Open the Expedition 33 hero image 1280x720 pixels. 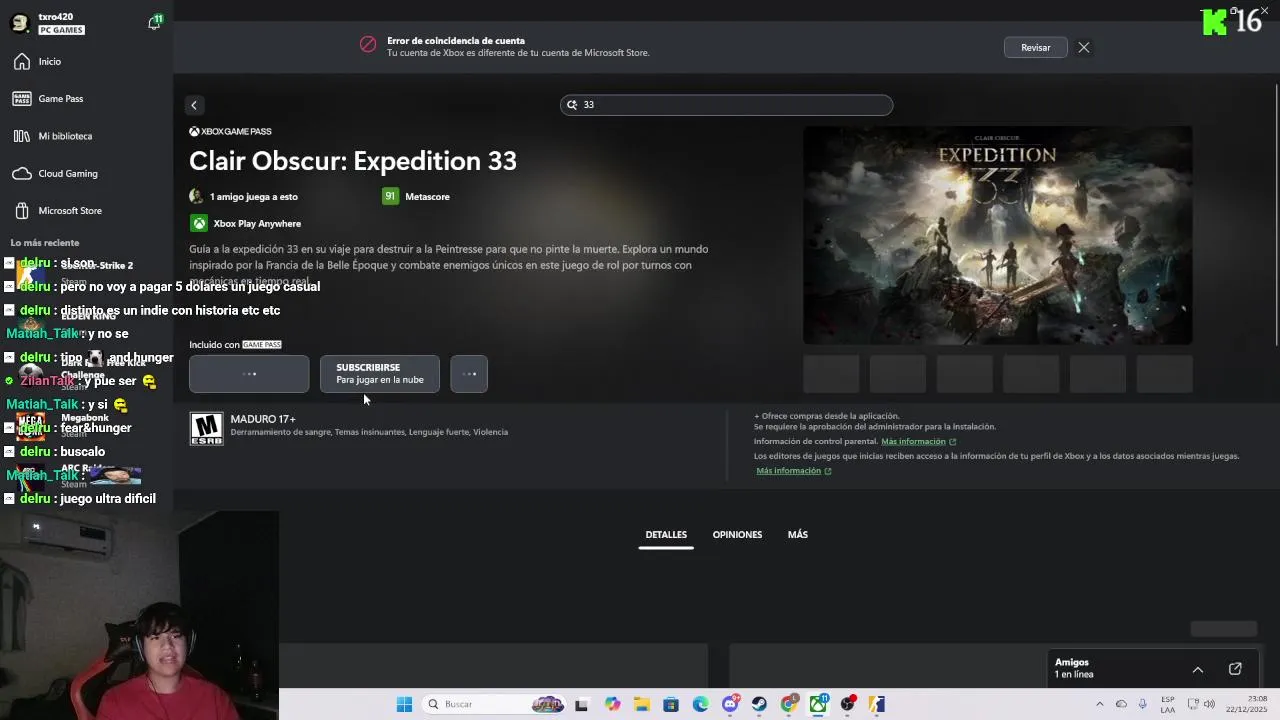(997, 235)
